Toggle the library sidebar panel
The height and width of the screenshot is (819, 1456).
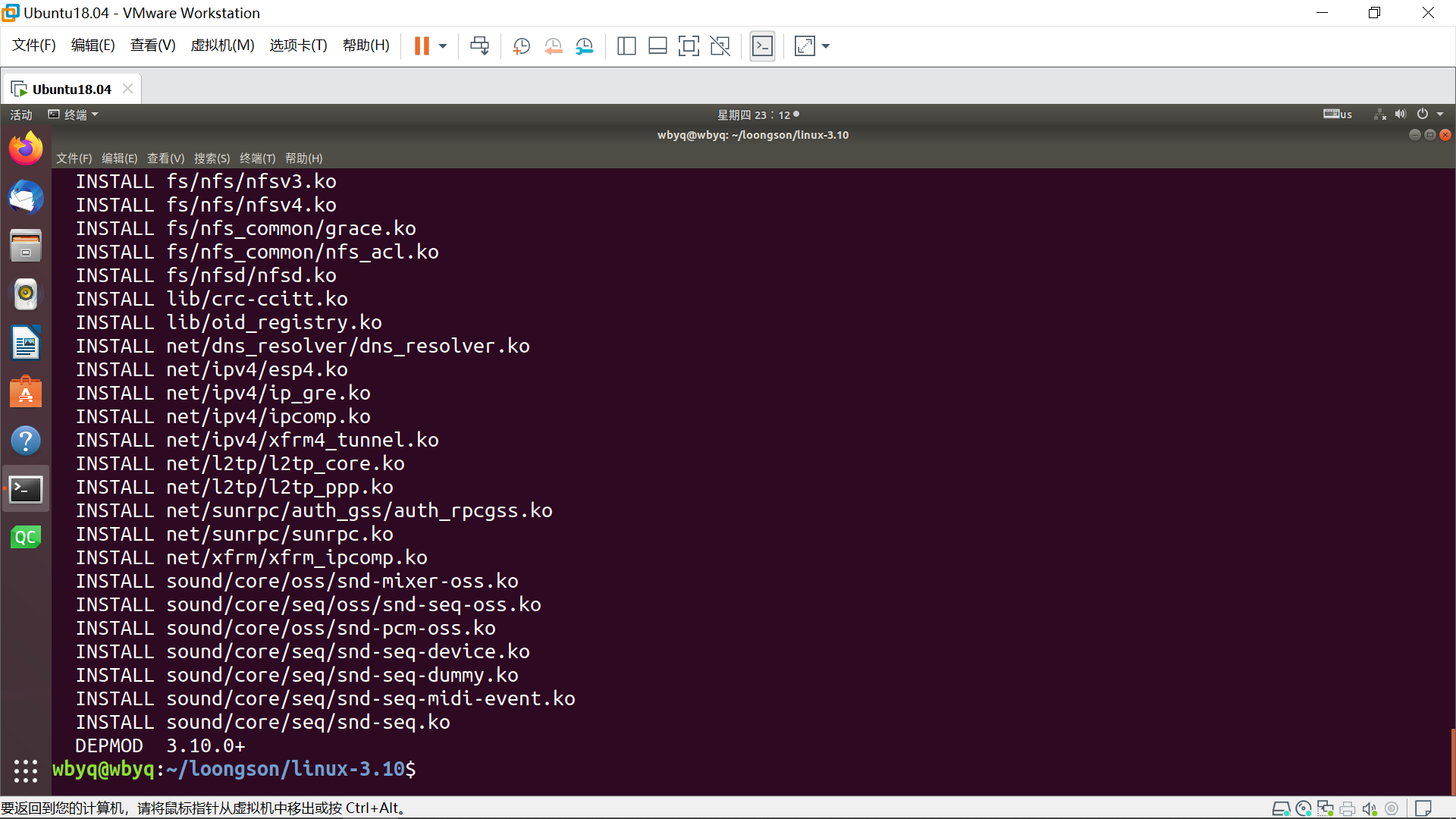(626, 45)
